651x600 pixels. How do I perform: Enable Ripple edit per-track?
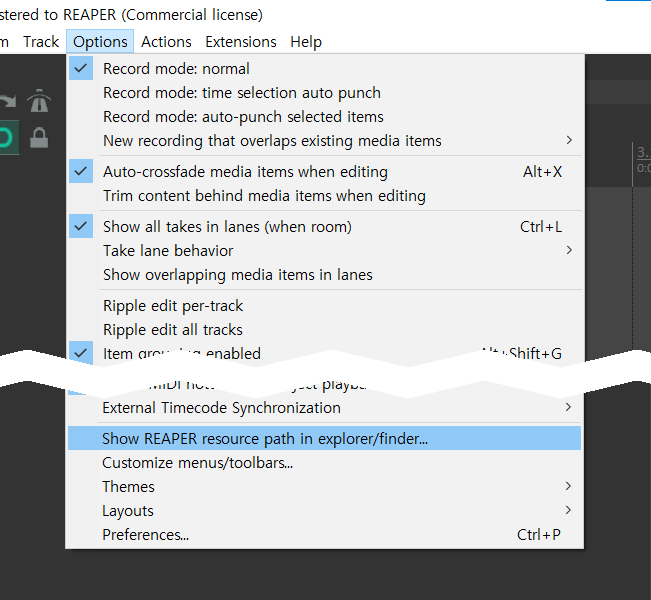[325, 306]
